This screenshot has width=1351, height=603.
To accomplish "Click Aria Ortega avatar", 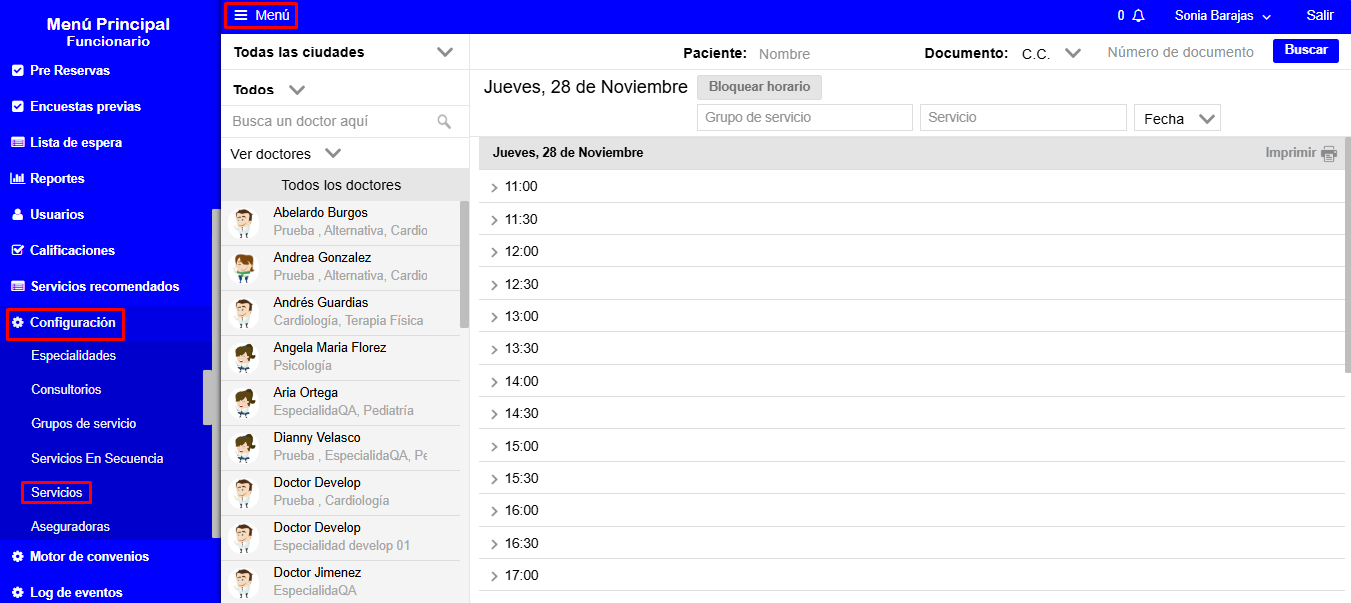I will 243,403.
